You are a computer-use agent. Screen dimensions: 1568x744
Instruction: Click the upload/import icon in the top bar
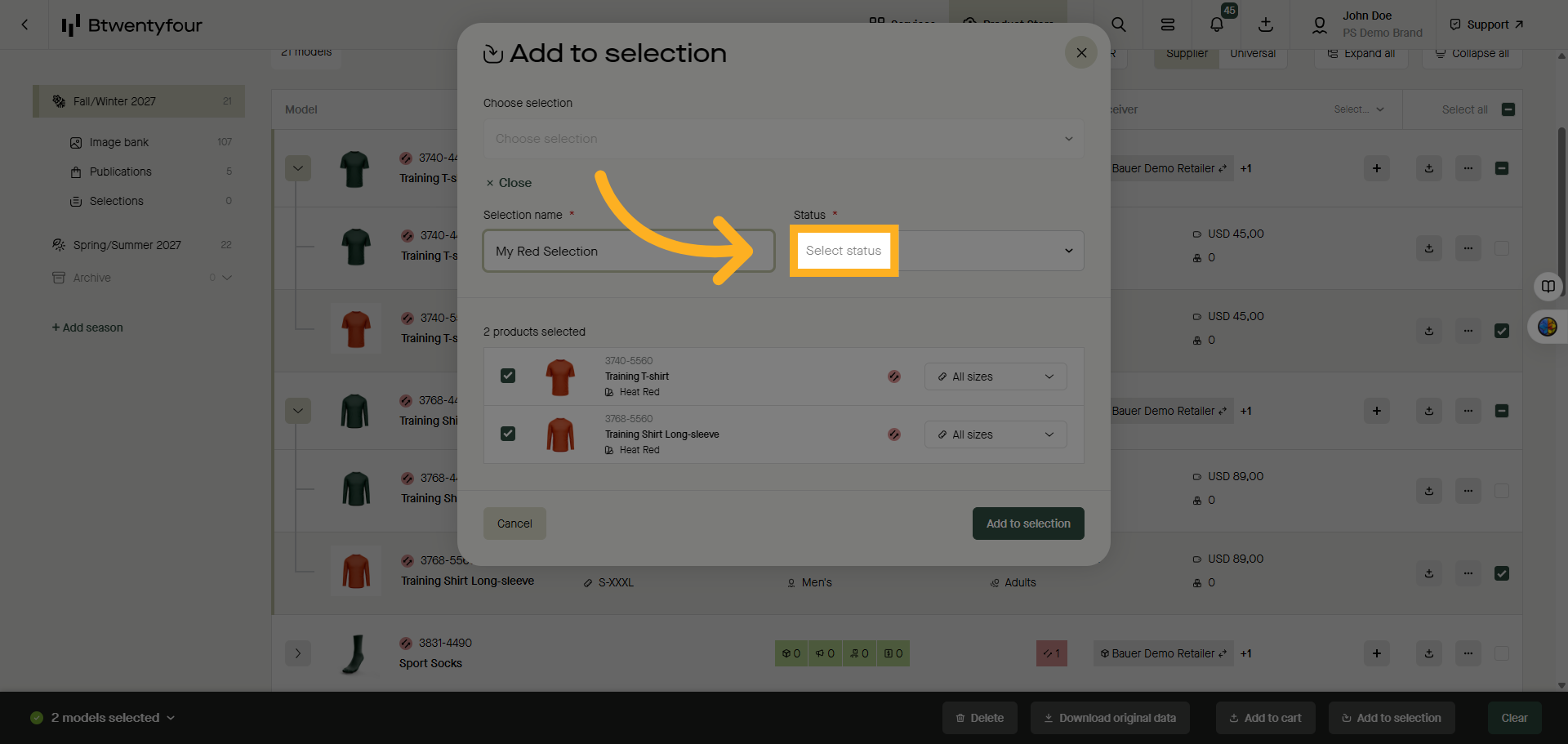(1266, 24)
